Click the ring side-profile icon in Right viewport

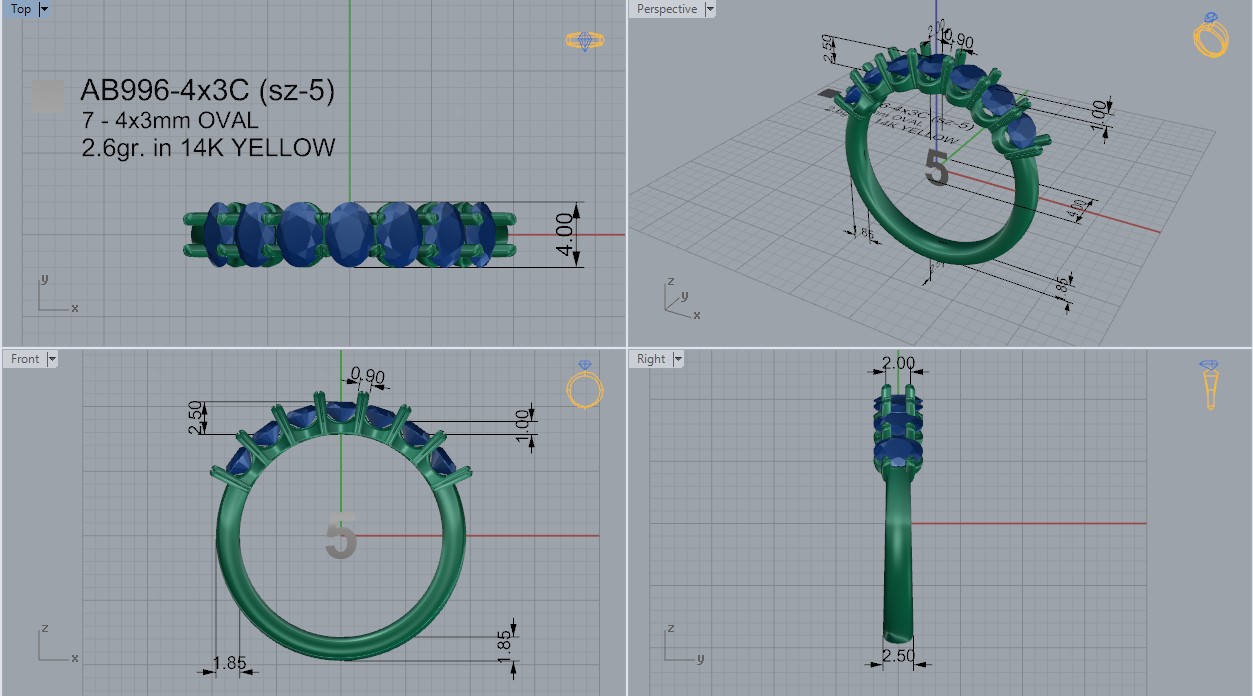click(1209, 385)
